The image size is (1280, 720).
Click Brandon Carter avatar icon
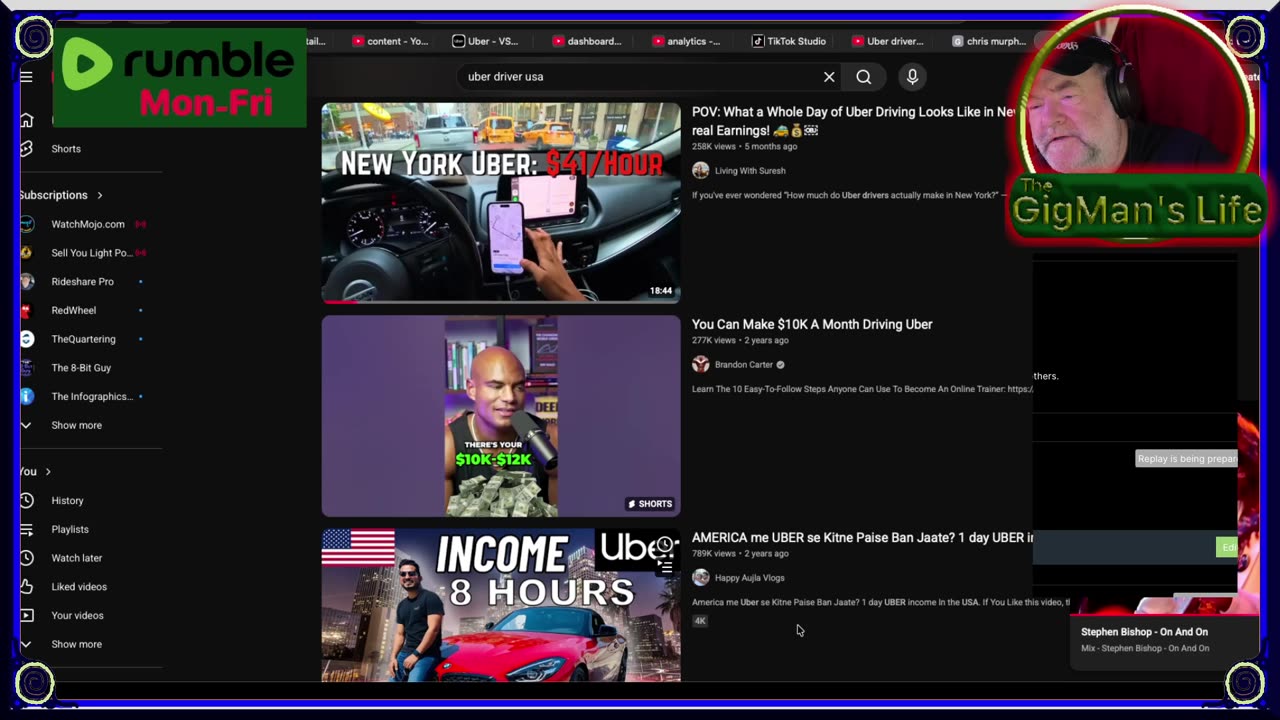click(x=701, y=365)
